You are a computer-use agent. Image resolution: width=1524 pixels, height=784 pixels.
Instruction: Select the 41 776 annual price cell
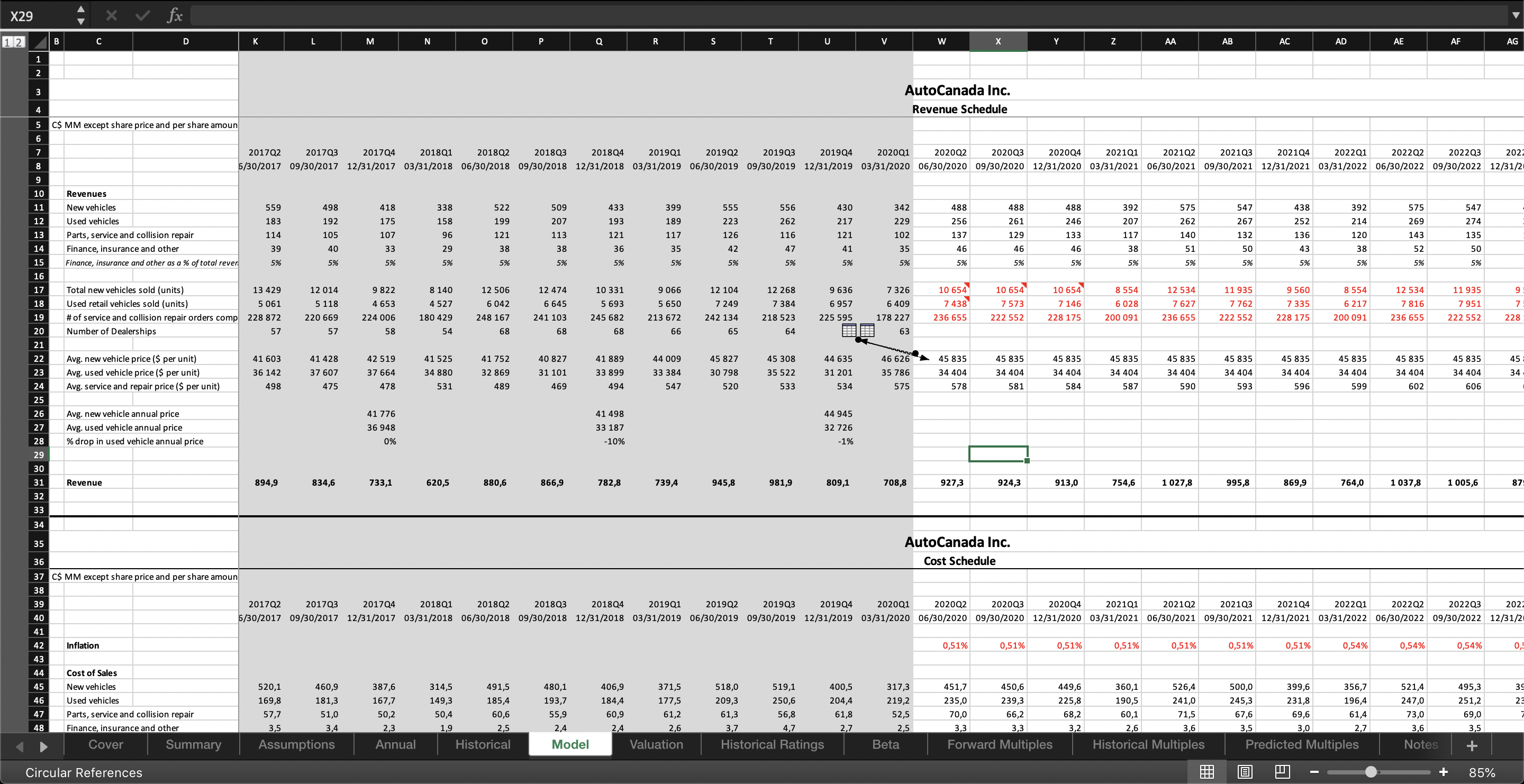pyautogui.click(x=370, y=414)
